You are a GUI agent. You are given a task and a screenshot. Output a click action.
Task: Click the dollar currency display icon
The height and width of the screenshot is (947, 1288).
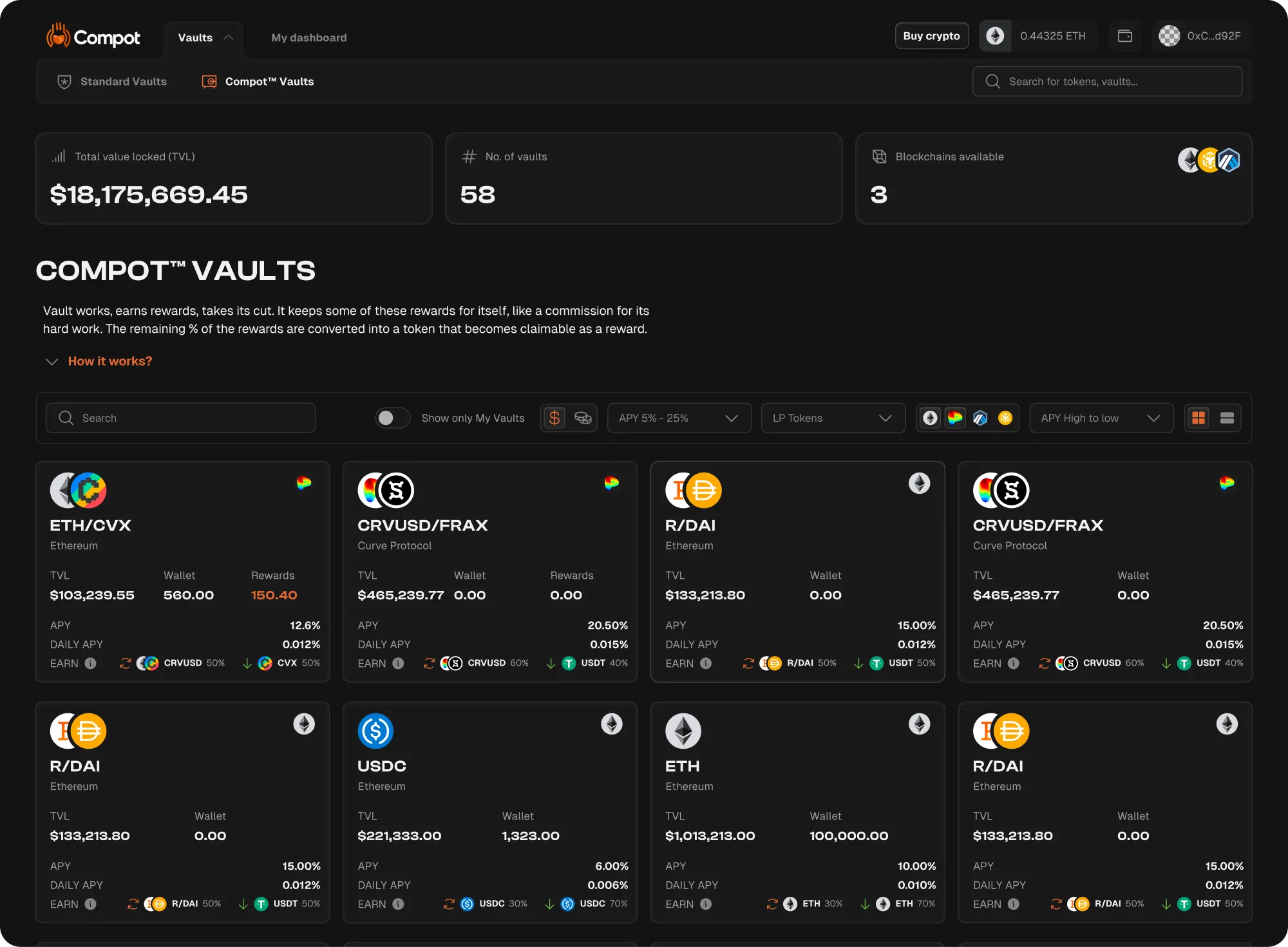pyautogui.click(x=555, y=418)
